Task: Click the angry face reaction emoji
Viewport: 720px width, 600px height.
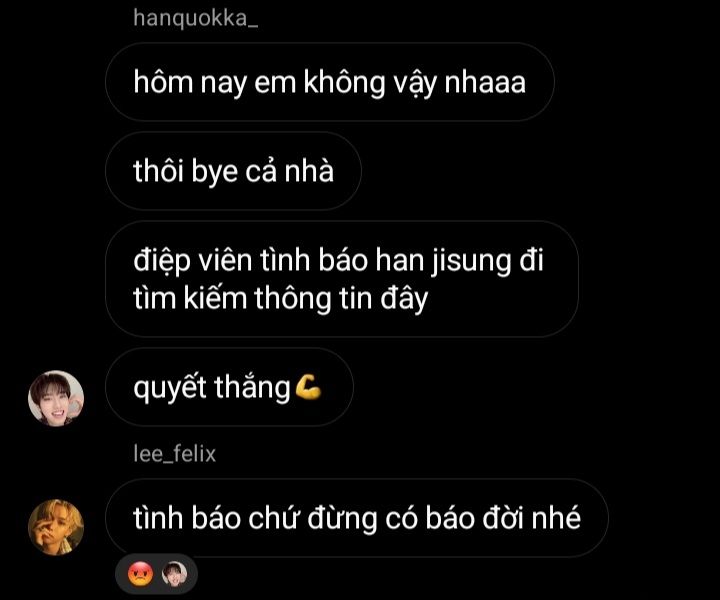Action: [140, 574]
